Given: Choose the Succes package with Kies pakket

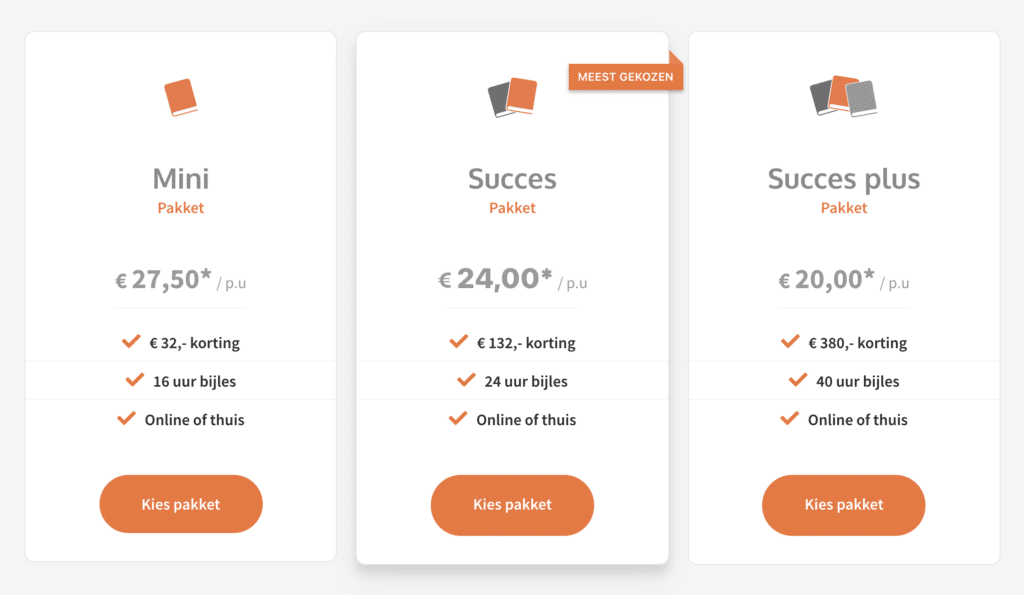Looking at the screenshot, I should (512, 504).
